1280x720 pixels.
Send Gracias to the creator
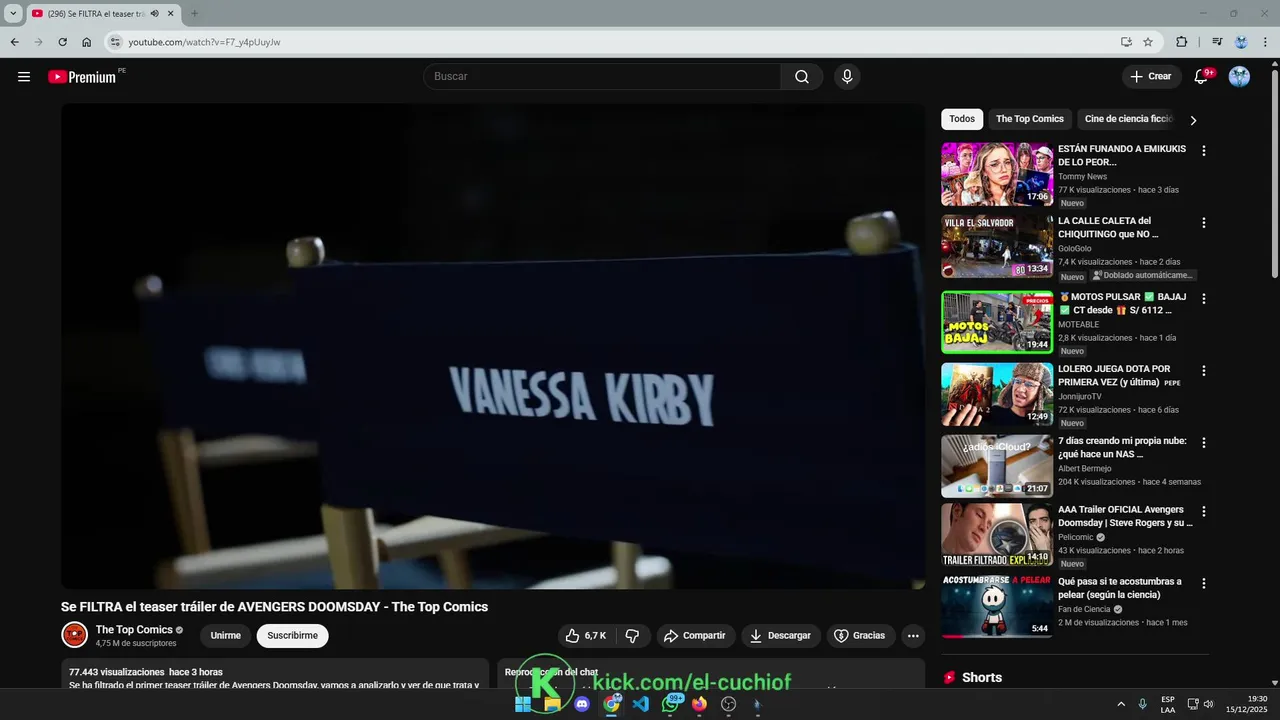pos(860,636)
